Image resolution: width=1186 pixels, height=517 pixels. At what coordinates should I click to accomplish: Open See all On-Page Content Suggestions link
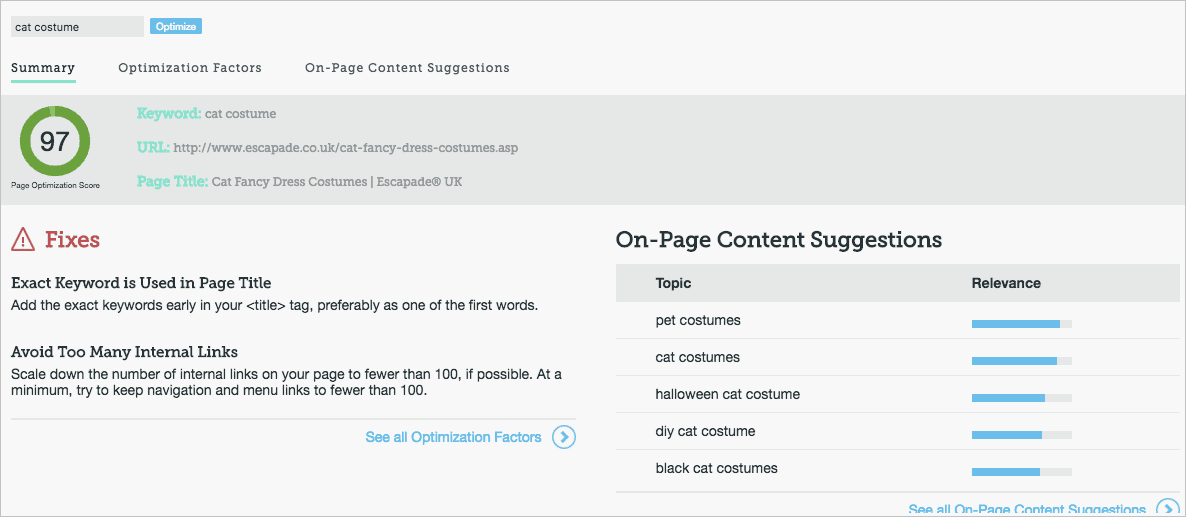click(1027, 509)
